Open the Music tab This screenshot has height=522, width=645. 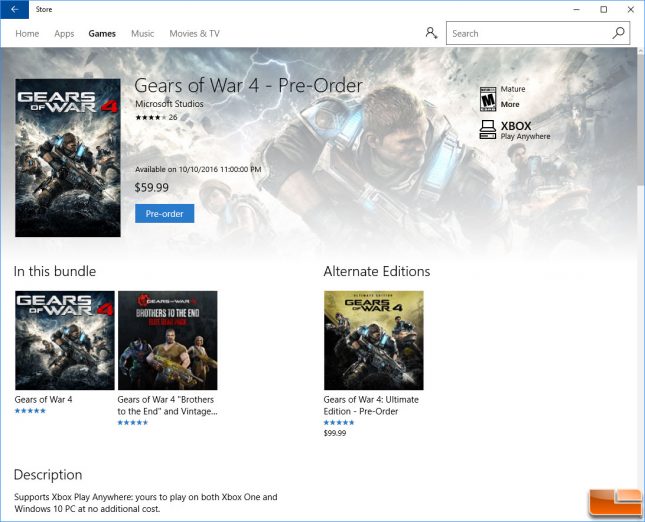[142, 34]
